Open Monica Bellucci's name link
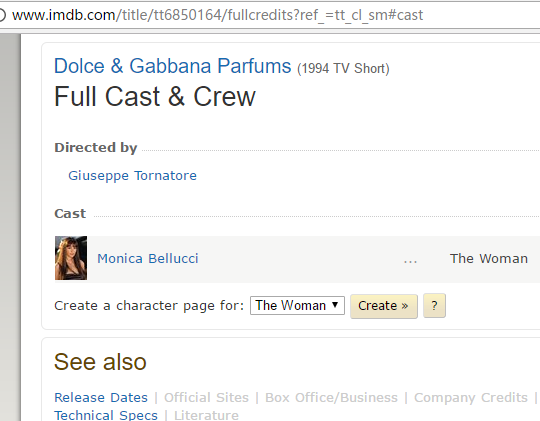This screenshot has width=540, height=421. click(x=148, y=258)
